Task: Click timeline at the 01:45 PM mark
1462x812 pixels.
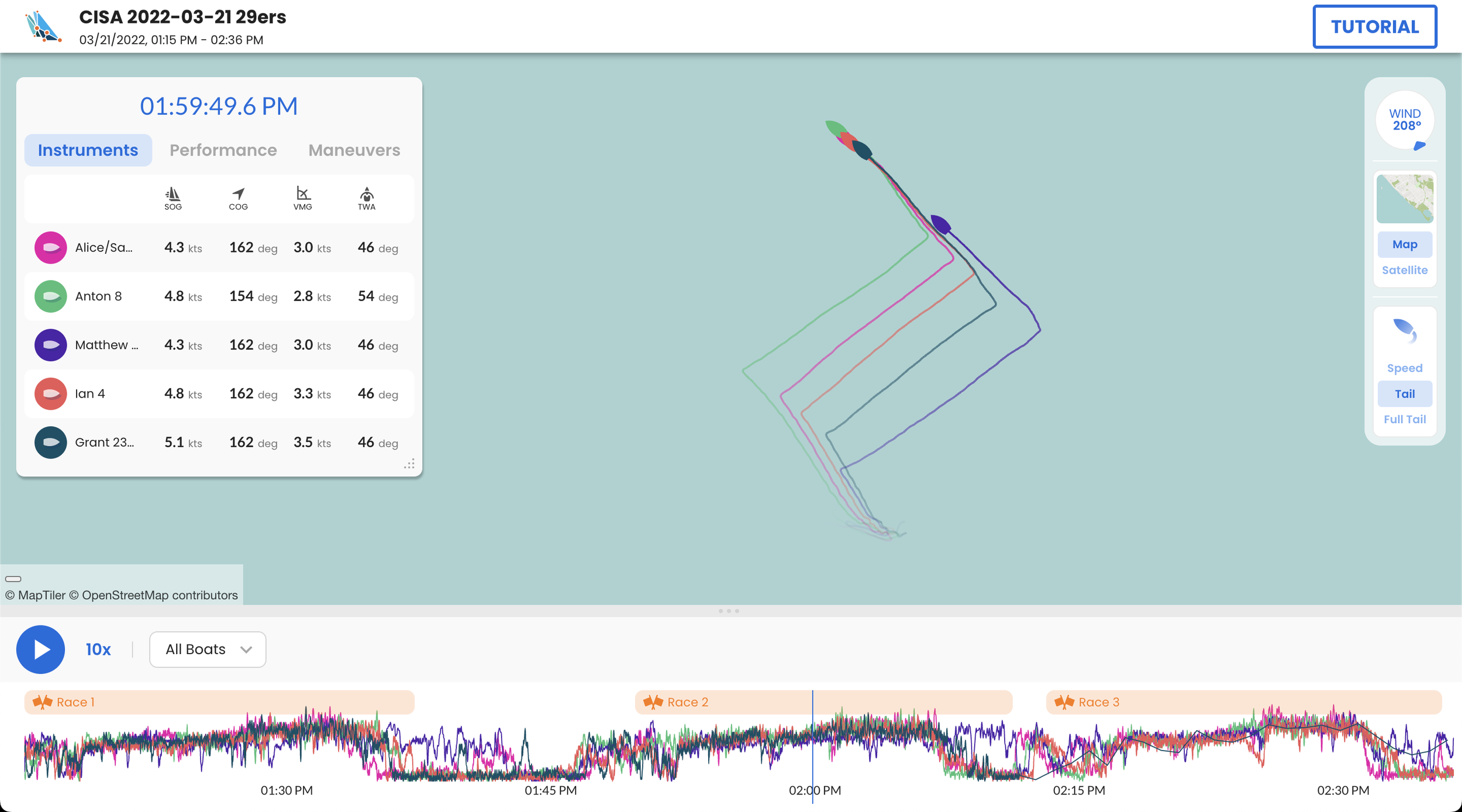Action: click(x=550, y=790)
